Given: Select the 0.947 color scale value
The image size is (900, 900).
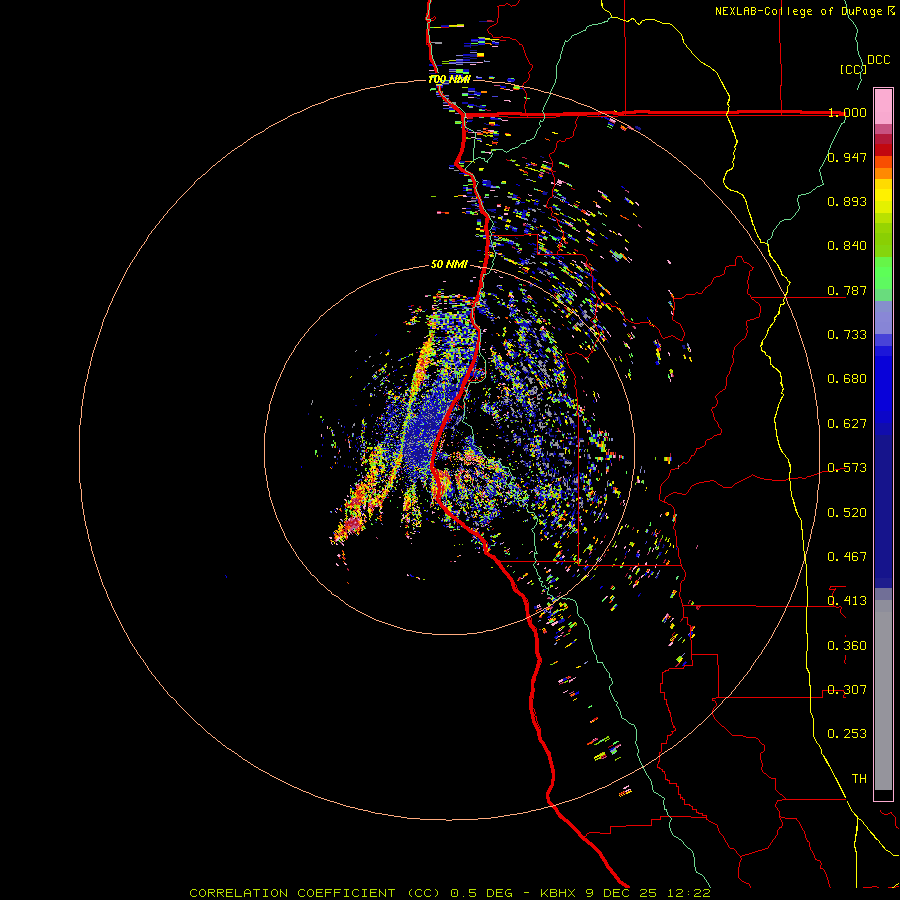Looking at the screenshot, I should click(847, 157).
